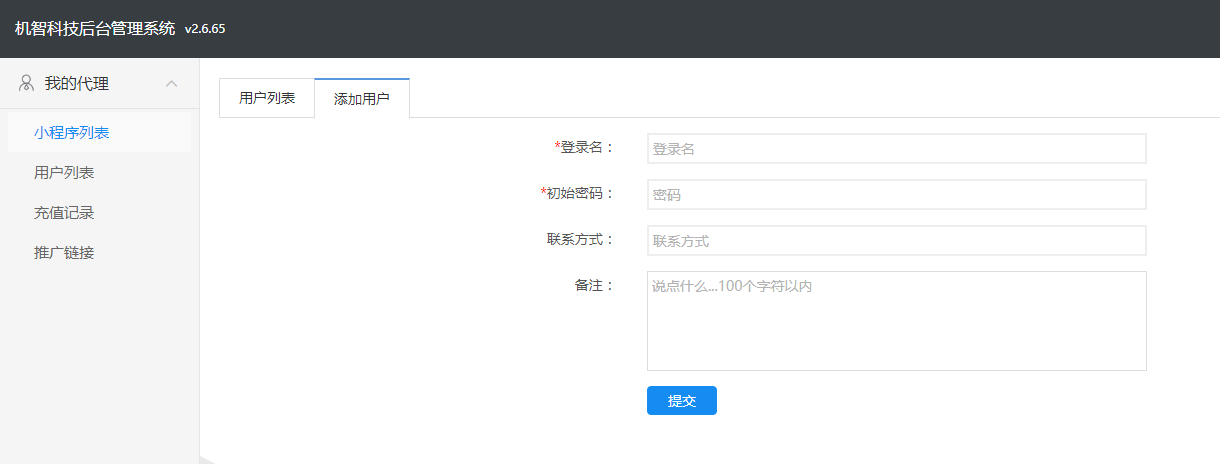This screenshot has width=1220, height=464.
Task: Click the user icon beside 我的代理
Action: [27, 84]
